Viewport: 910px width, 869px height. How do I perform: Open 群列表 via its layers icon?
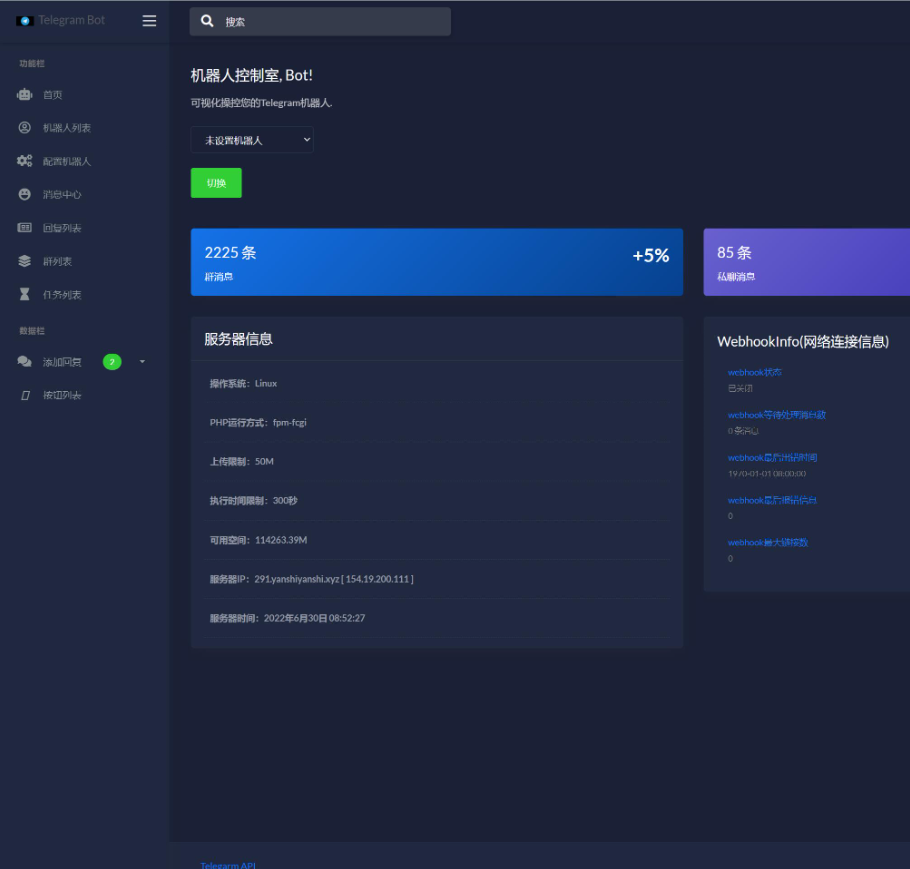(x=24, y=261)
